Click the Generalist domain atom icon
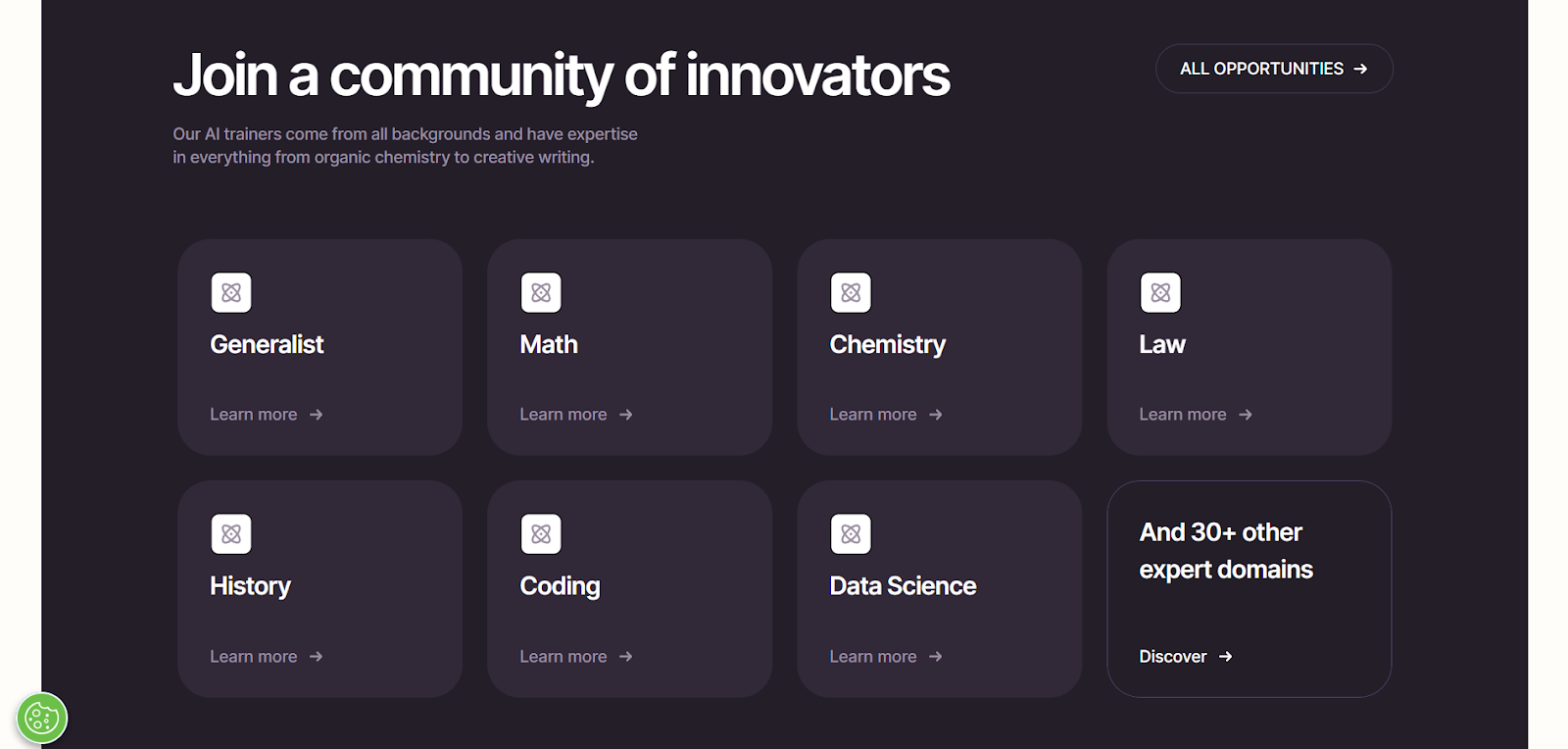1568x749 pixels. pos(232,292)
